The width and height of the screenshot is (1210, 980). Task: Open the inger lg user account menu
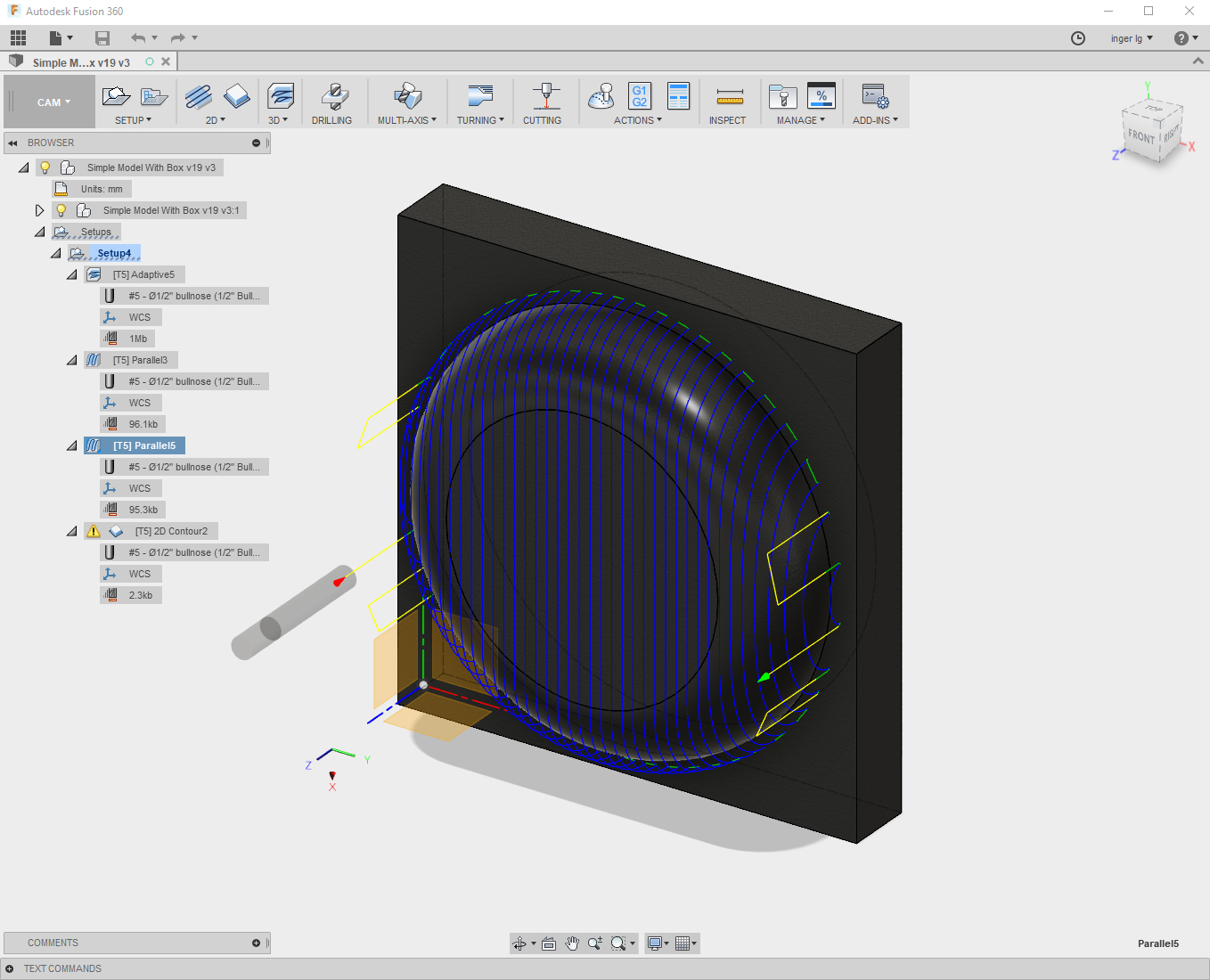[1132, 38]
